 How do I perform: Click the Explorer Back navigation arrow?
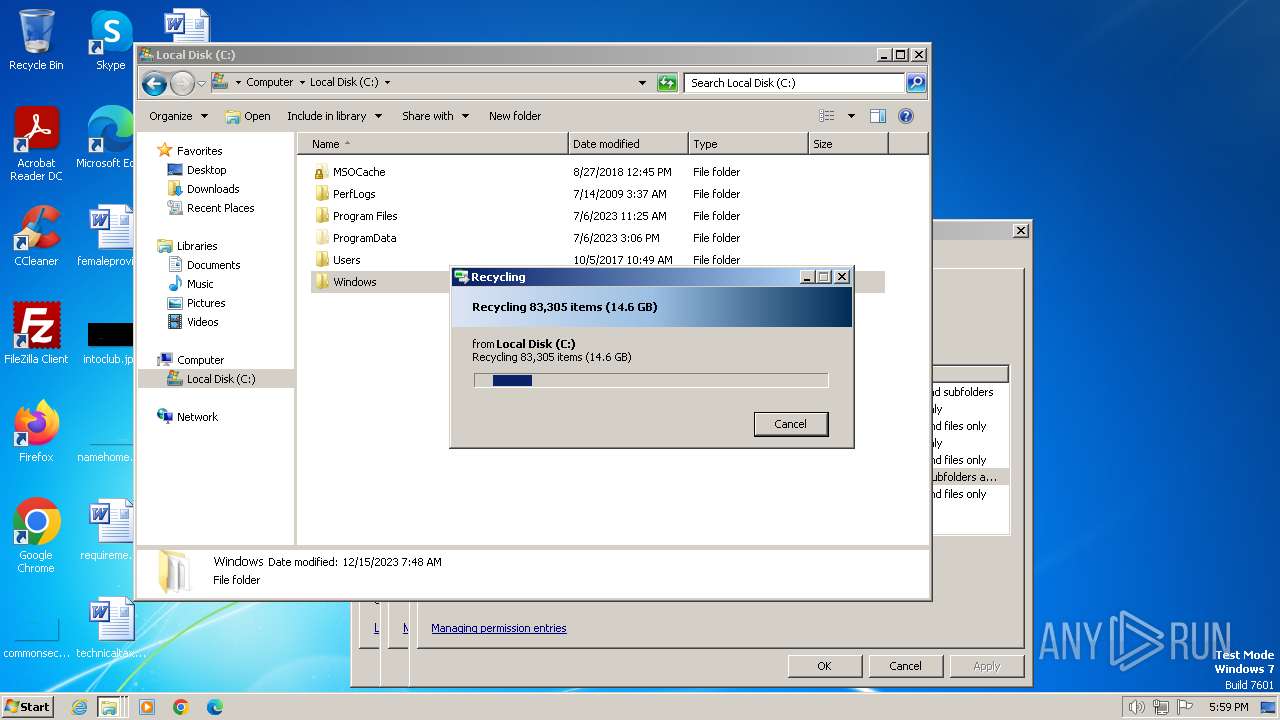pyautogui.click(x=154, y=83)
